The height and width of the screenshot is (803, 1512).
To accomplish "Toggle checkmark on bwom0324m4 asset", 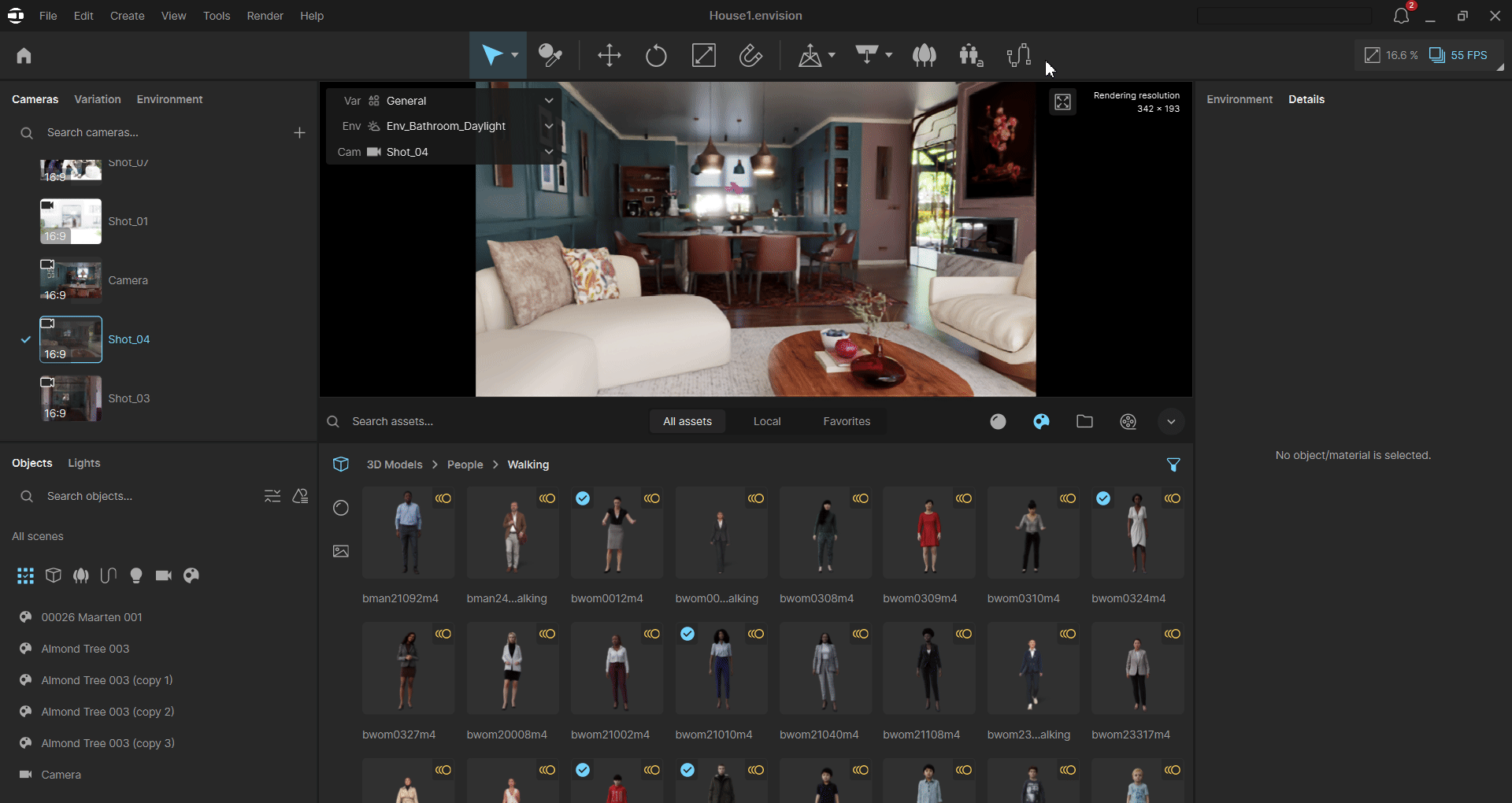I will tap(1103, 498).
